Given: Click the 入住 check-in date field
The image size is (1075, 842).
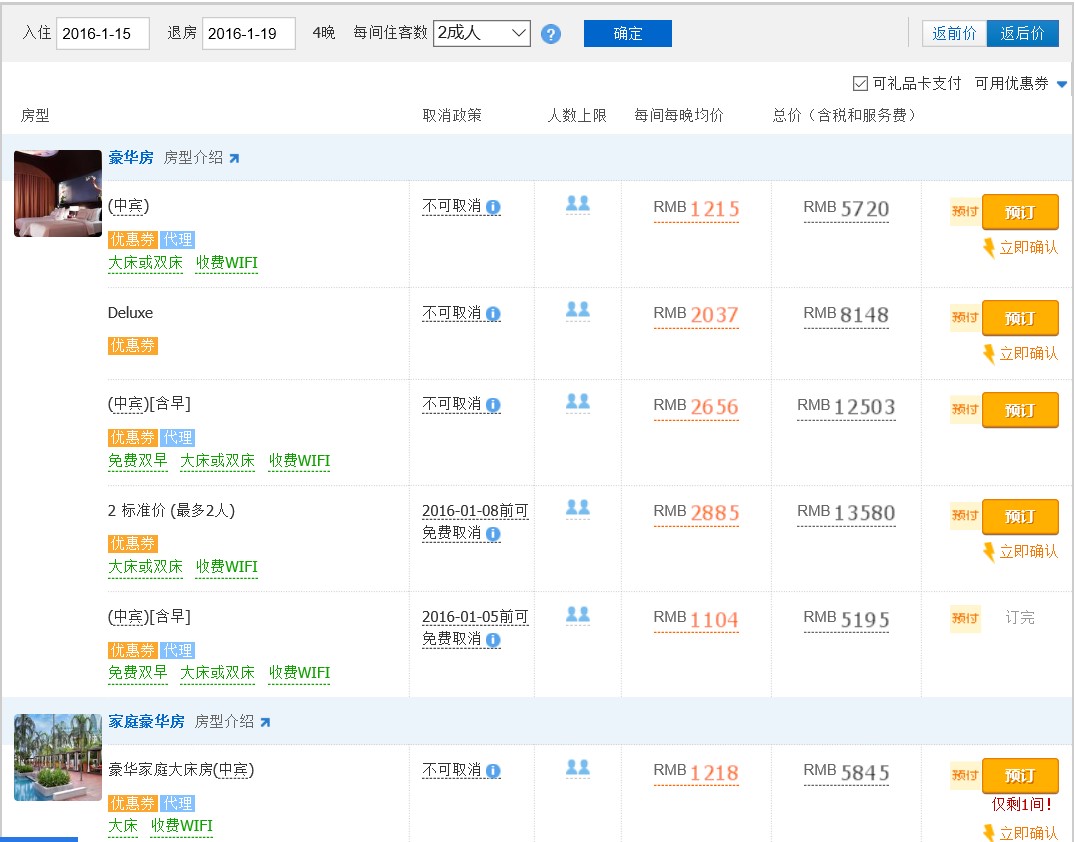Looking at the screenshot, I should 103,33.
